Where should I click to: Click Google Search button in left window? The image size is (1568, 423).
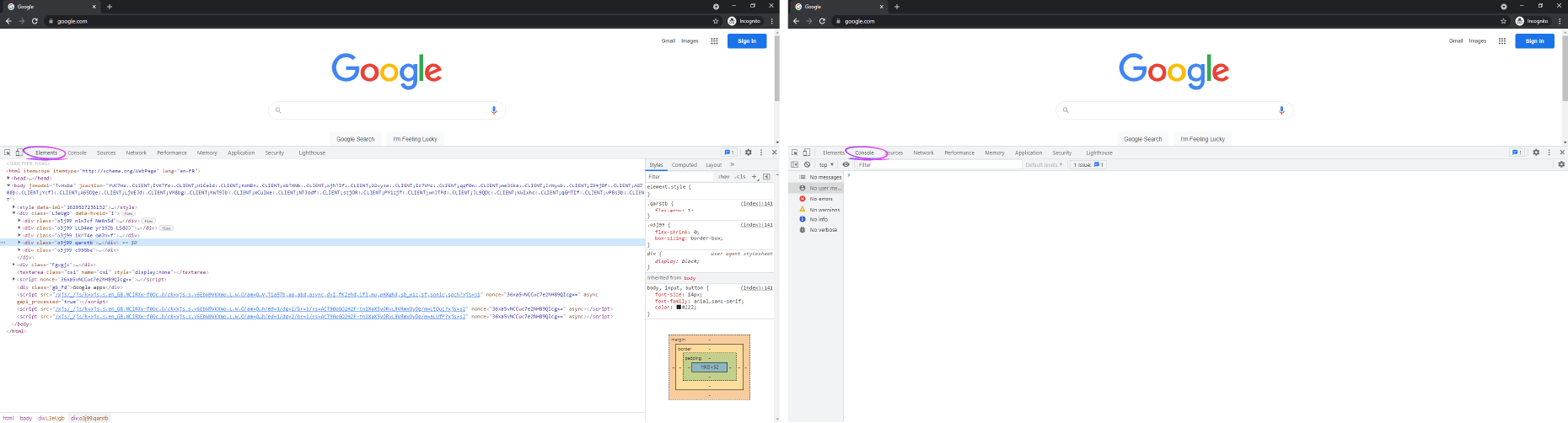(x=356, y=139)
